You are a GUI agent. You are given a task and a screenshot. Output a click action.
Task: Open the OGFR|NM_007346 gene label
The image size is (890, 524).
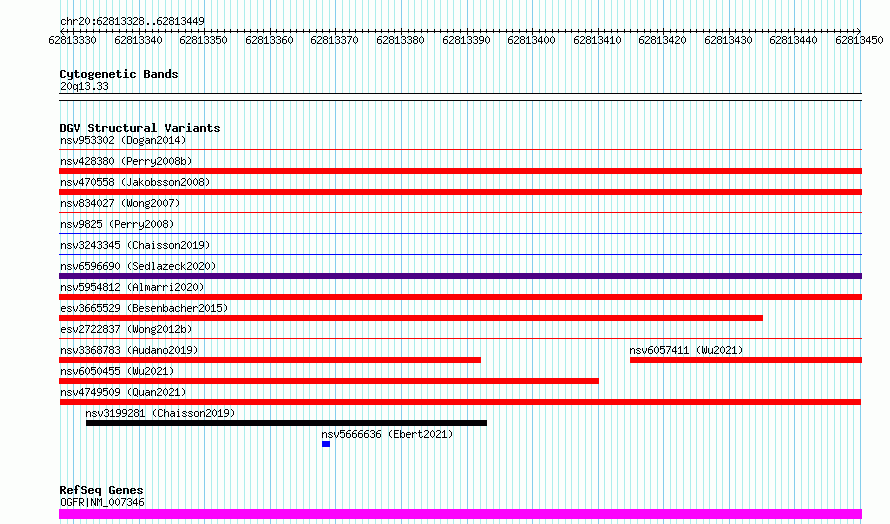pos(102,502)
